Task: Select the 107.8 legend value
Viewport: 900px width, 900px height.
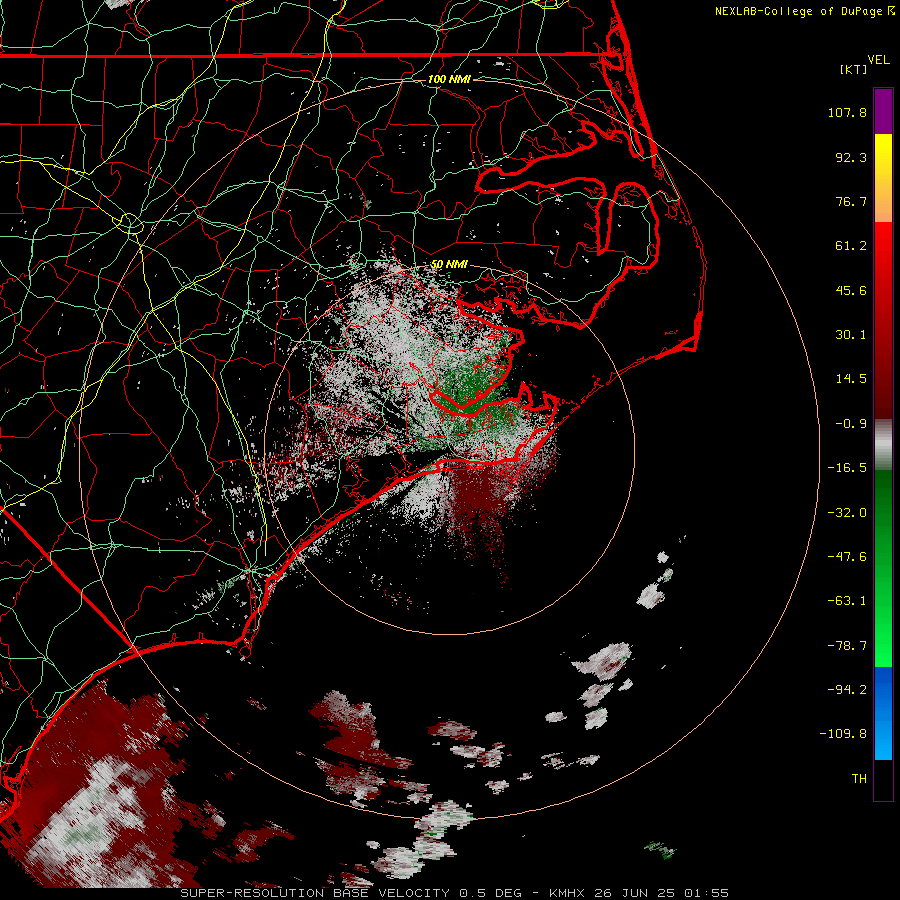Action: [x=847, y=112]
